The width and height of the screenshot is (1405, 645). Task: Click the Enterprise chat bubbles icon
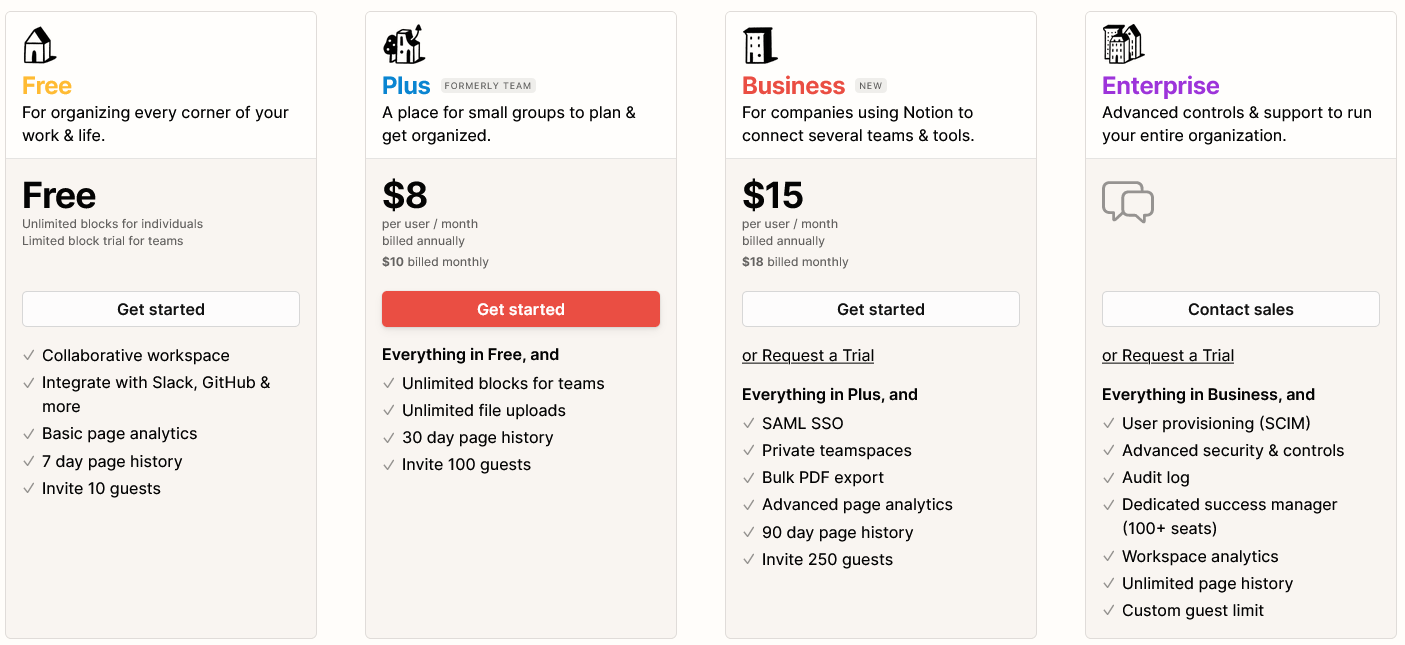[1128, 202]
